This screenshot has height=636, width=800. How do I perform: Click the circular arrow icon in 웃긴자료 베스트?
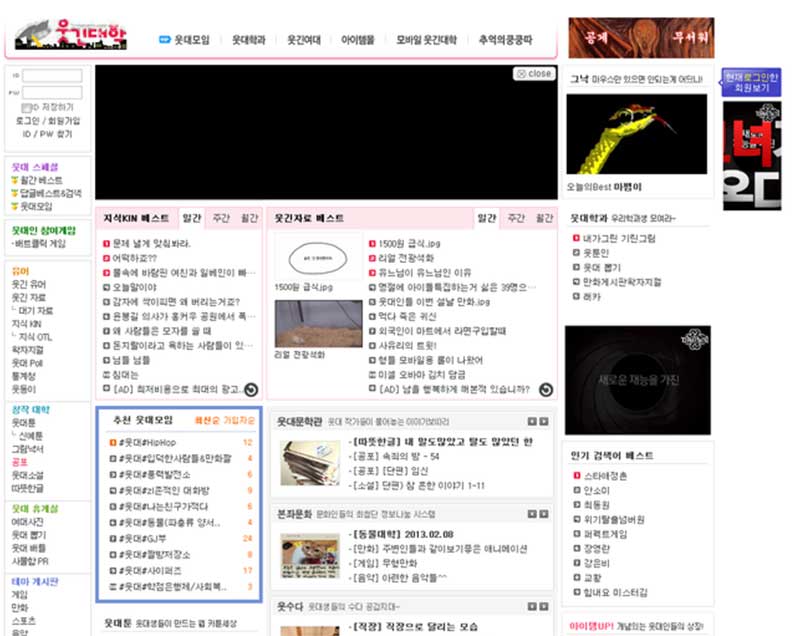tap(546, 389)
